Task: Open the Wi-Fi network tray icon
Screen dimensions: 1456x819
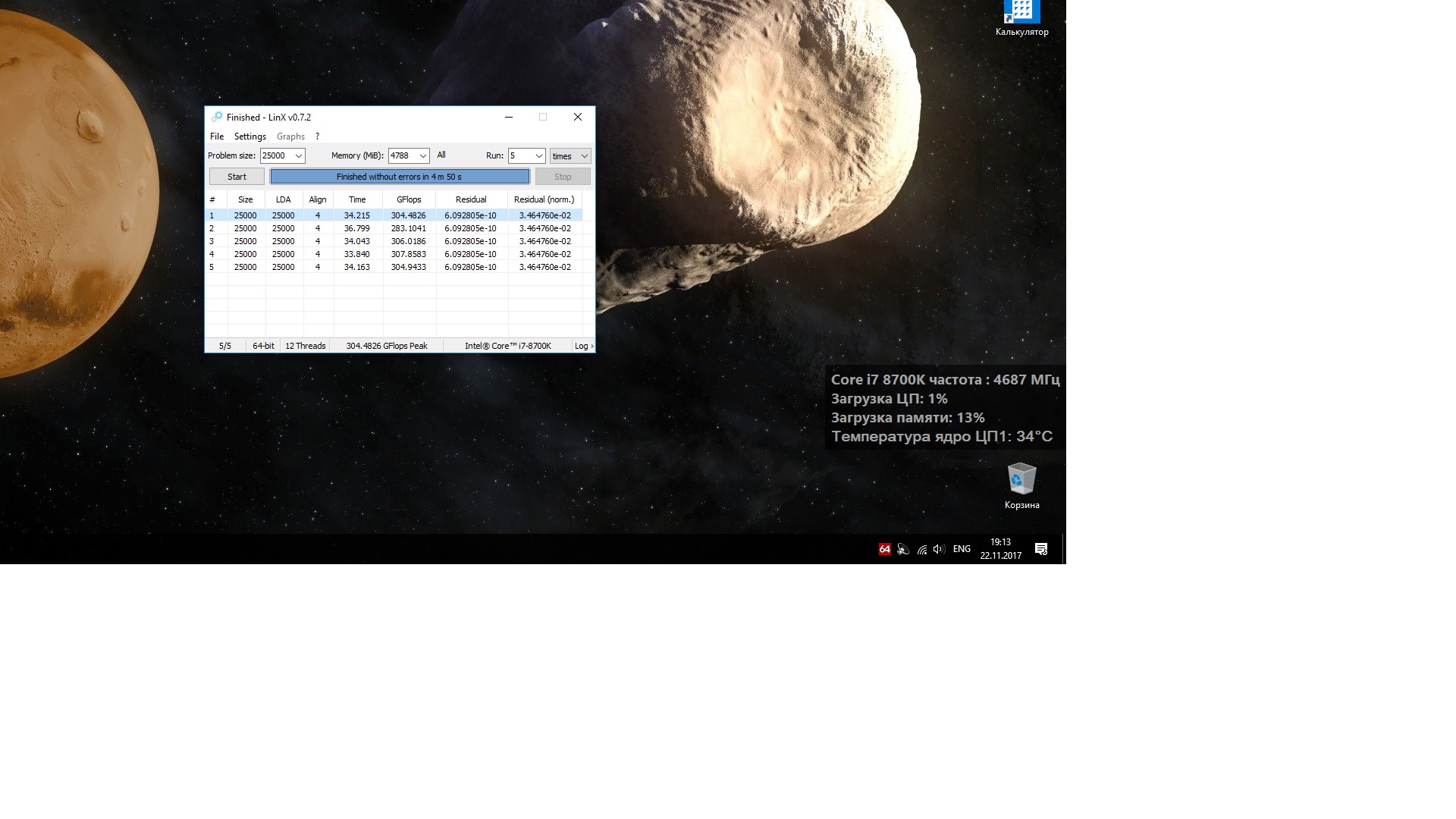Action: (x=922, y=549)
